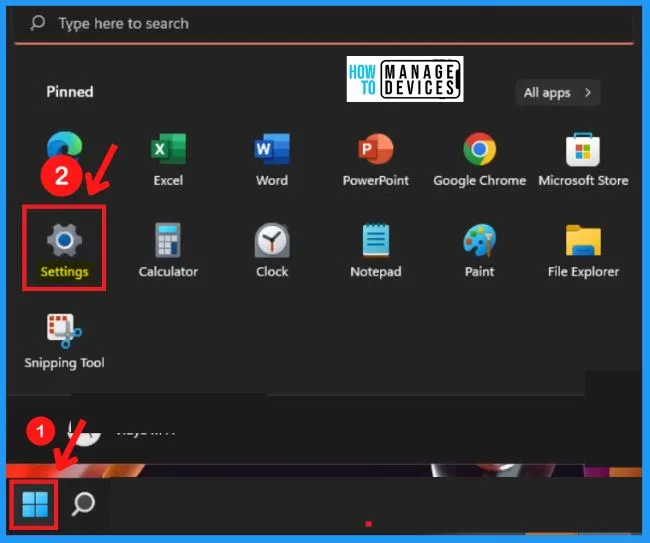Open Google Chrome from pinned apps

coord(480,149)
